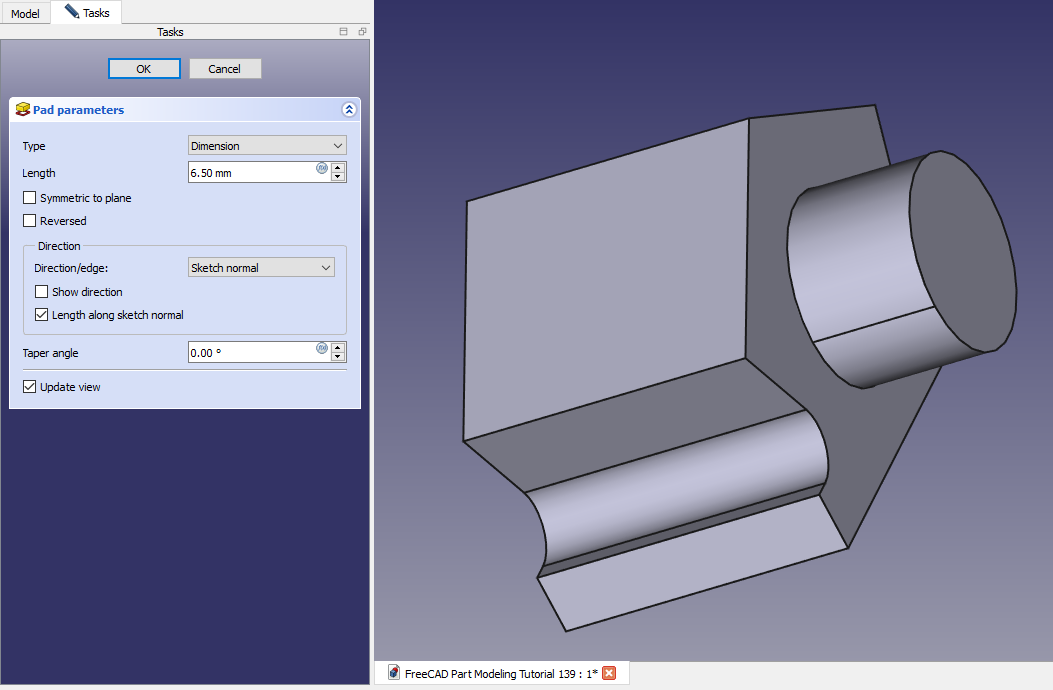Click the Cancel button
The width and height of the screenshot is (1053, 690).
coord(224,69)
